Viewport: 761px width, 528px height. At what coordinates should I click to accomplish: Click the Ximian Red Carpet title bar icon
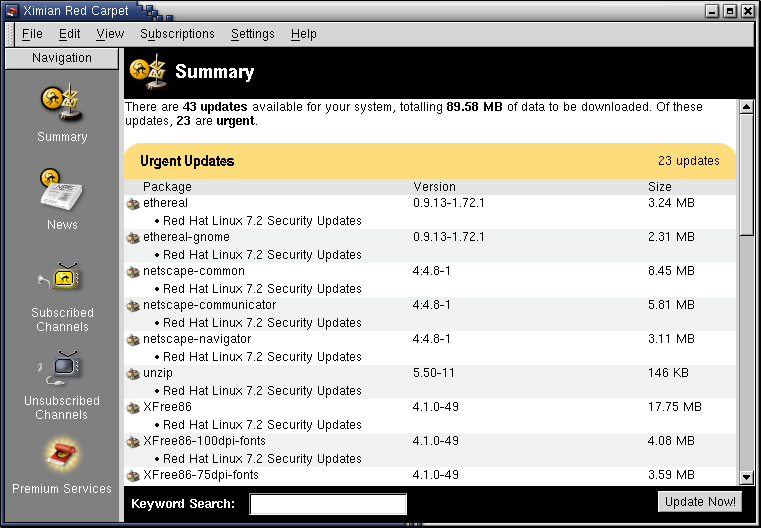click(x=12, y=11)
